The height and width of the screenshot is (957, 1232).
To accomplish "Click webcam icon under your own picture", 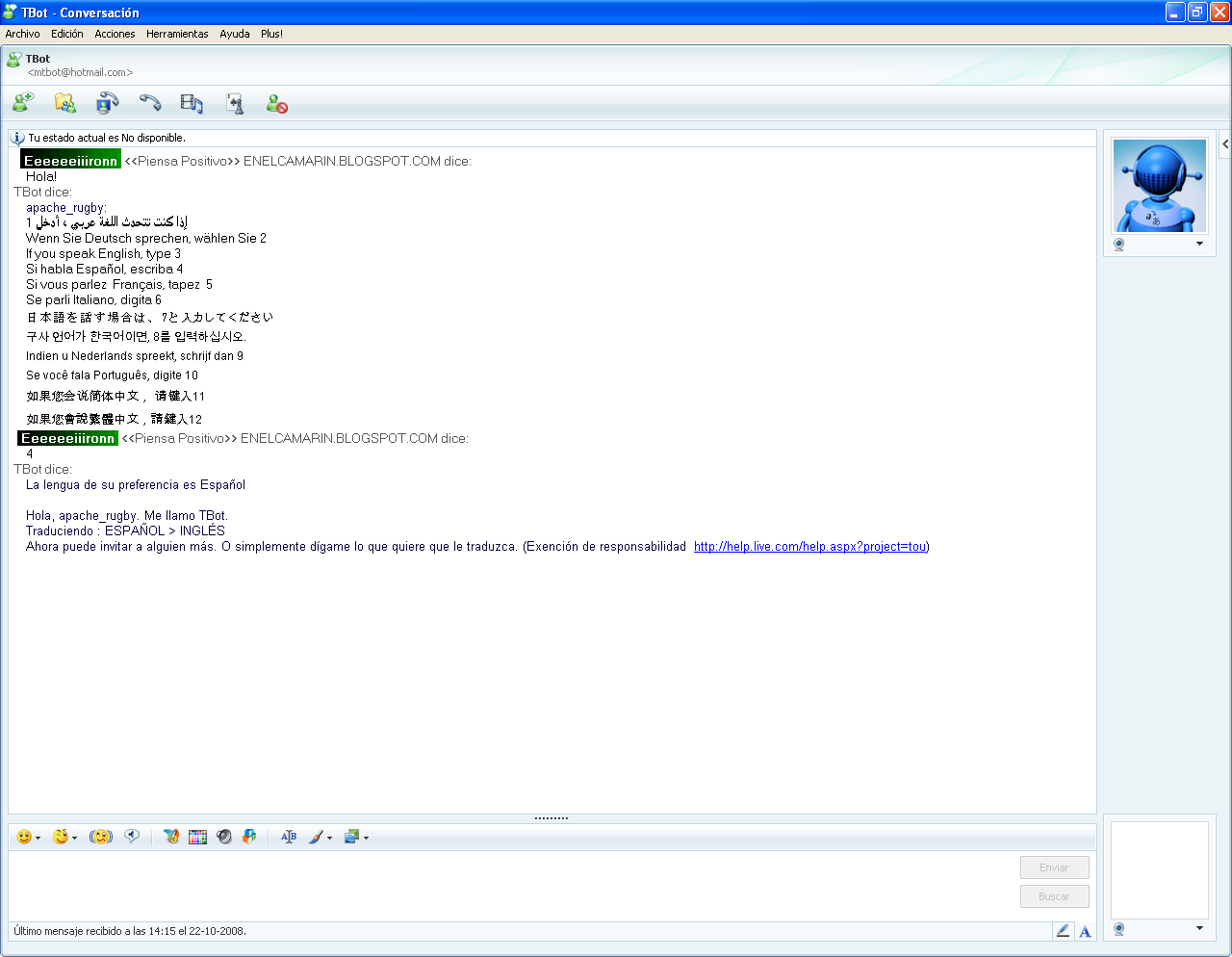I will 1118,929.
